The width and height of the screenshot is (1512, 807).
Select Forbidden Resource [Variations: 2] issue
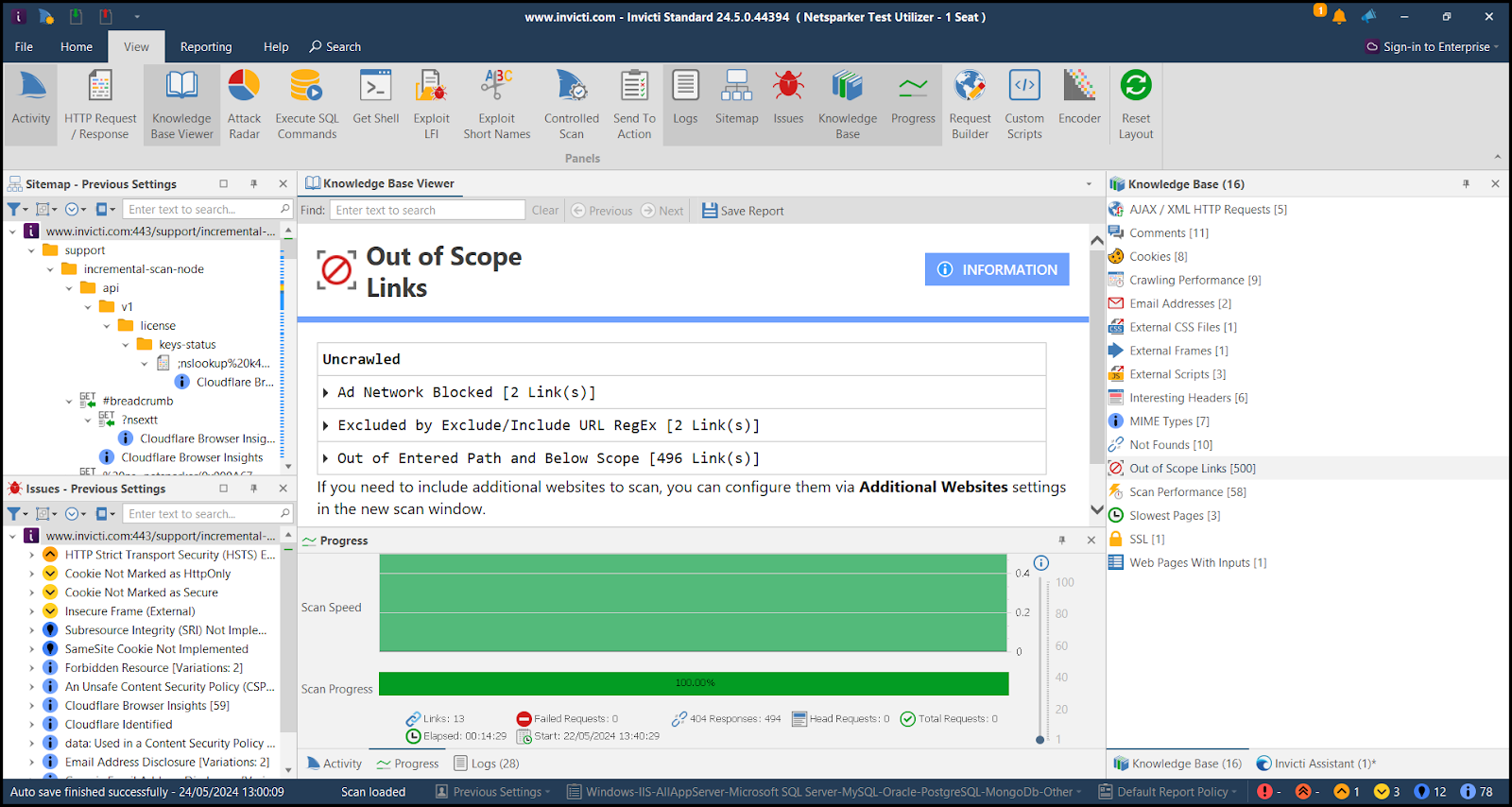[x=153, y=668]
